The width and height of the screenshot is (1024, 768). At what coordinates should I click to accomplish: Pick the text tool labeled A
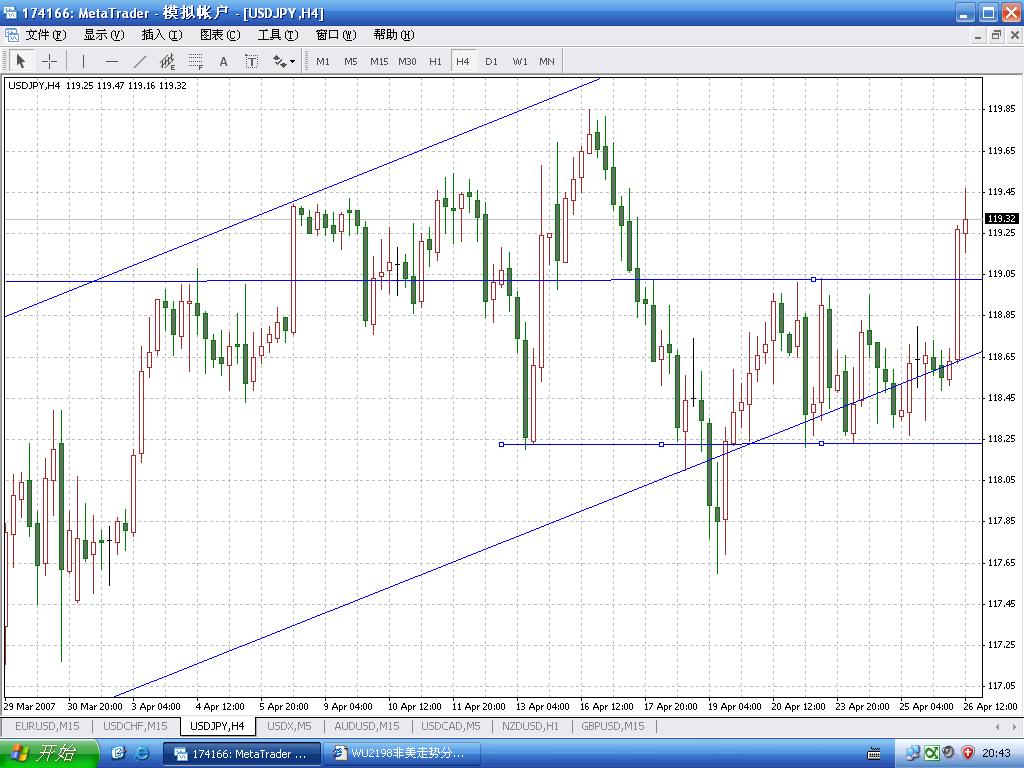coord(223,61)
